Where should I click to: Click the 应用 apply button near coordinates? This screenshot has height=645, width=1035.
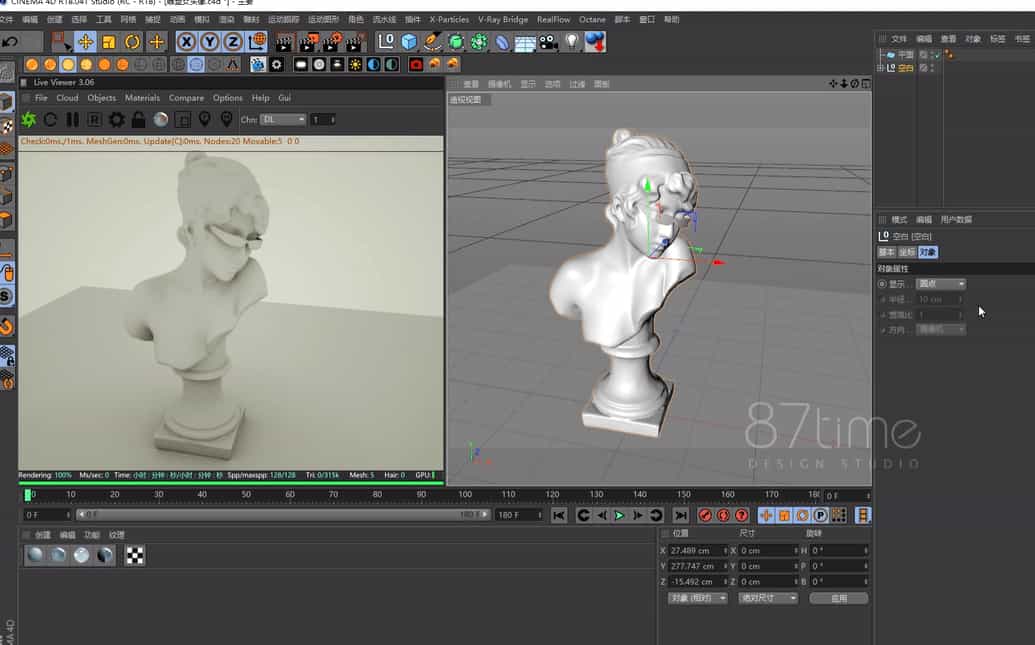click(838, 597)
